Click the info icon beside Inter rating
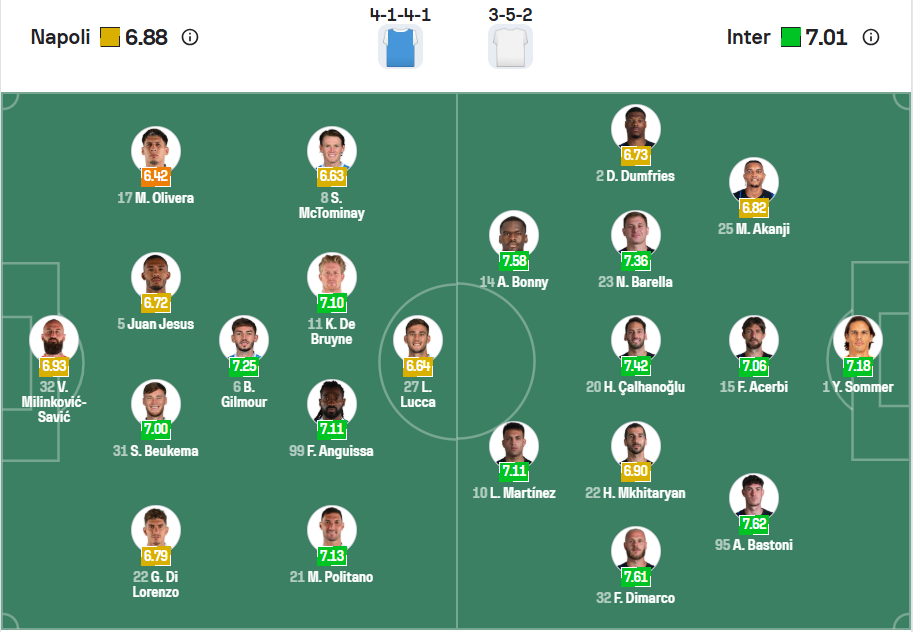Viewport: 913px width, 632px height. [871, 38]
